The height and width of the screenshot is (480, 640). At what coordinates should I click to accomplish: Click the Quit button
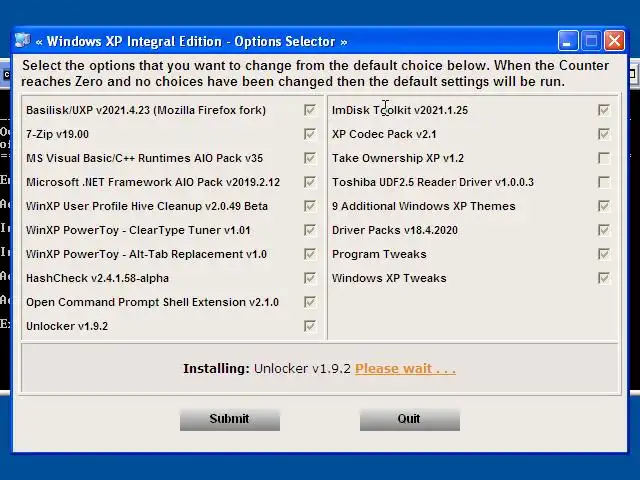click(410, 420)
